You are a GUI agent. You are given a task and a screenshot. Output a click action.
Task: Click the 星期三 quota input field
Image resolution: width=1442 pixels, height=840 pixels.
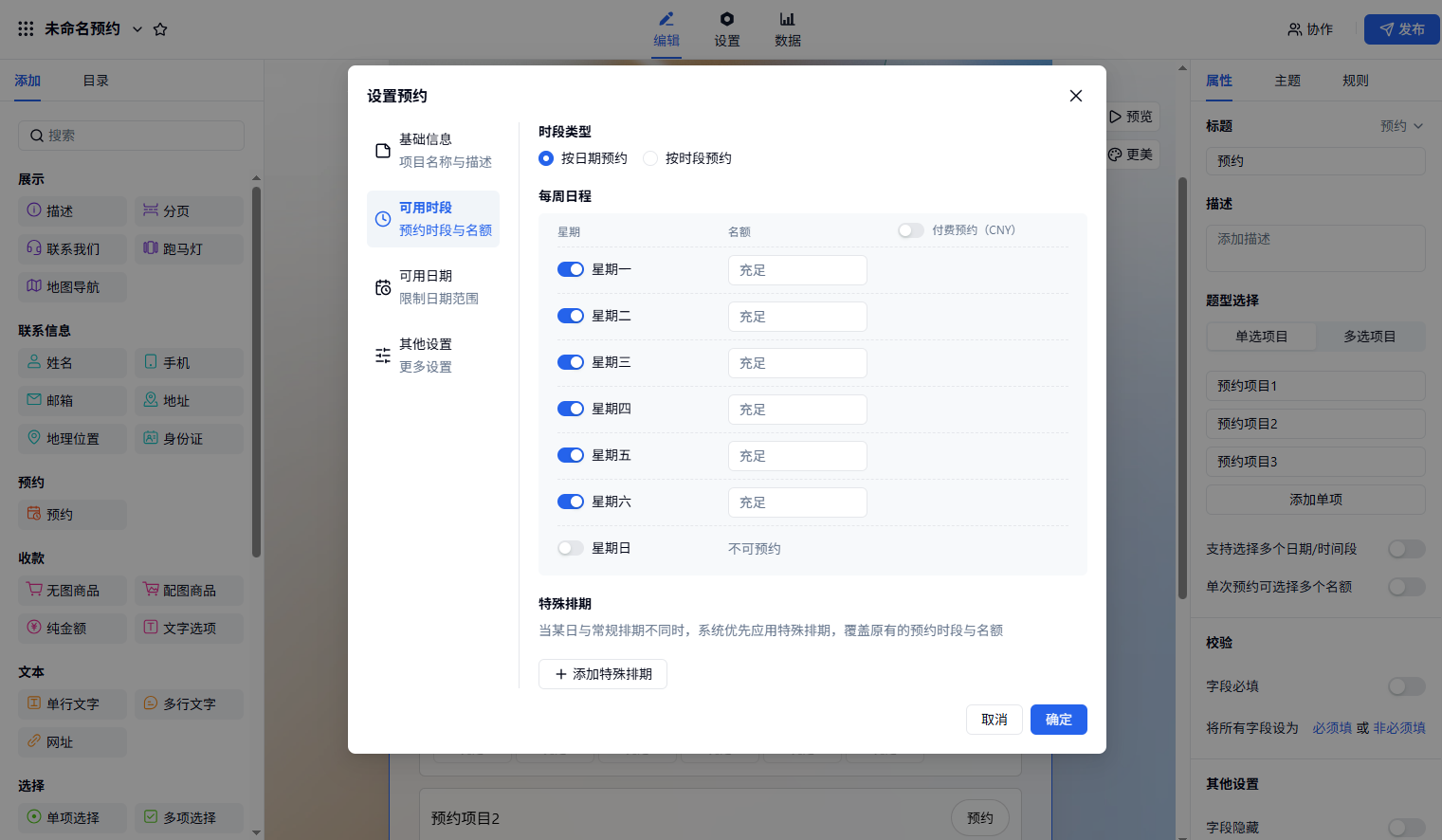tap(797, 363)
